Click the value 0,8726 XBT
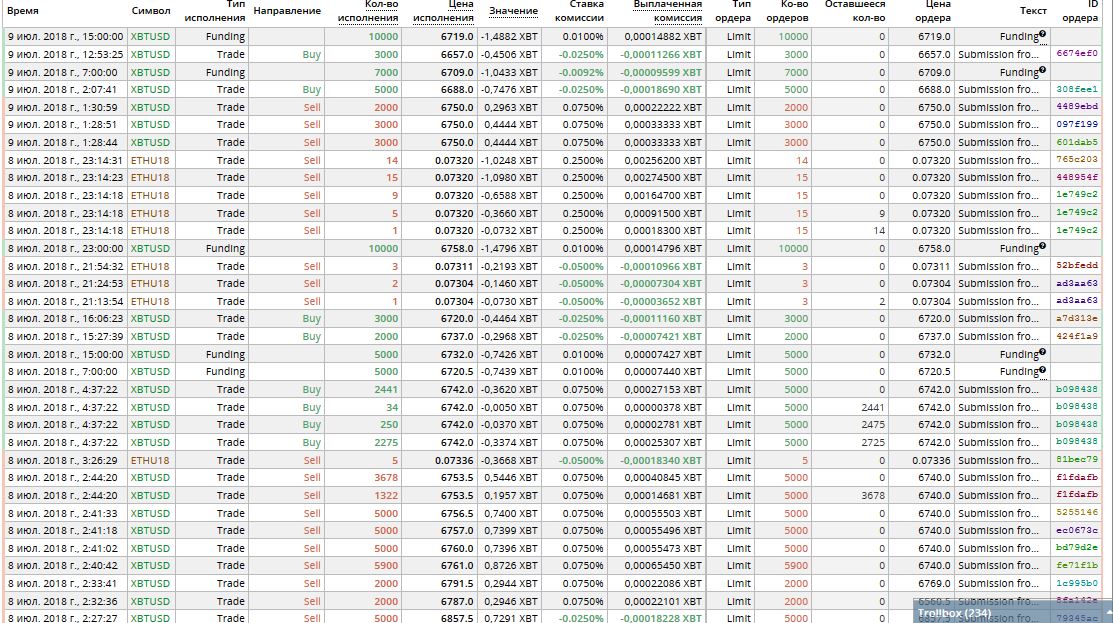Screen dimensions: 1113x623 (x=511, y=566)
